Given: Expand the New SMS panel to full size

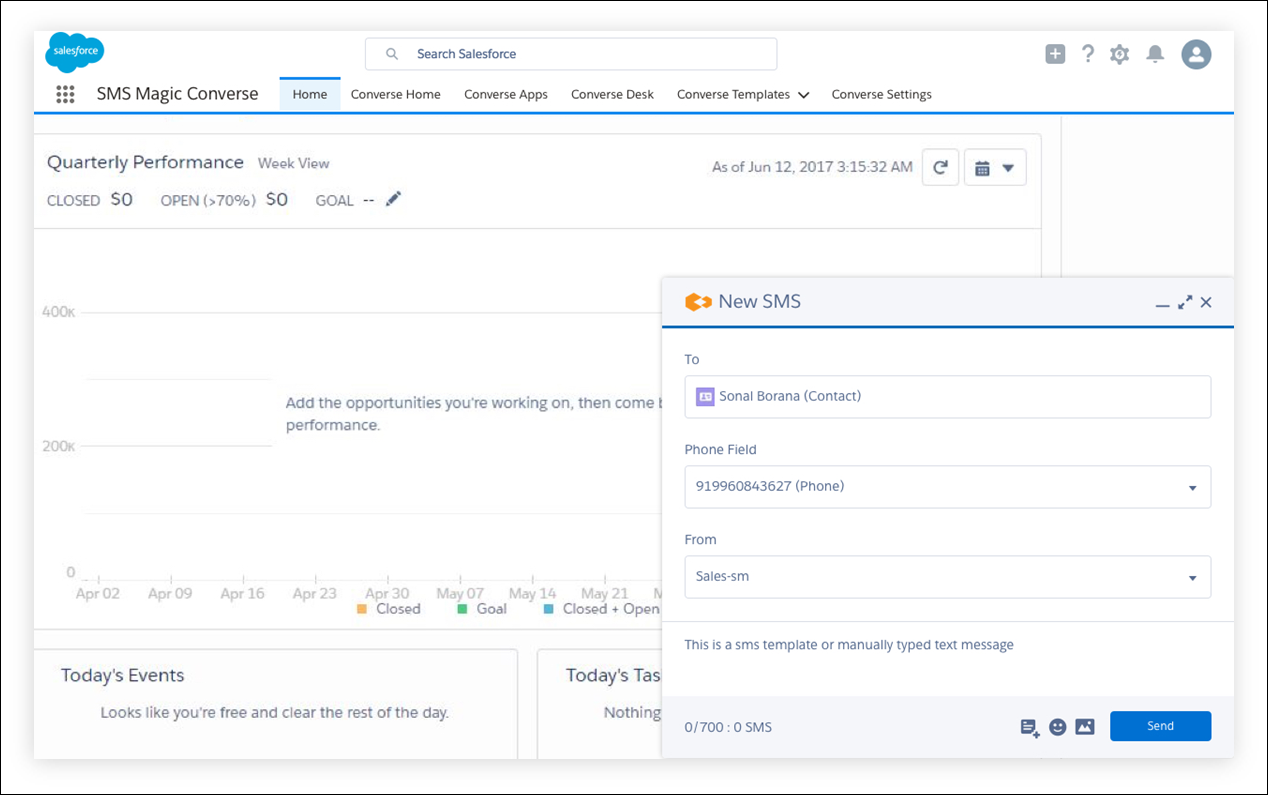Looking at the screenshot, I should pyautogui.click(x=1185, y=302).
